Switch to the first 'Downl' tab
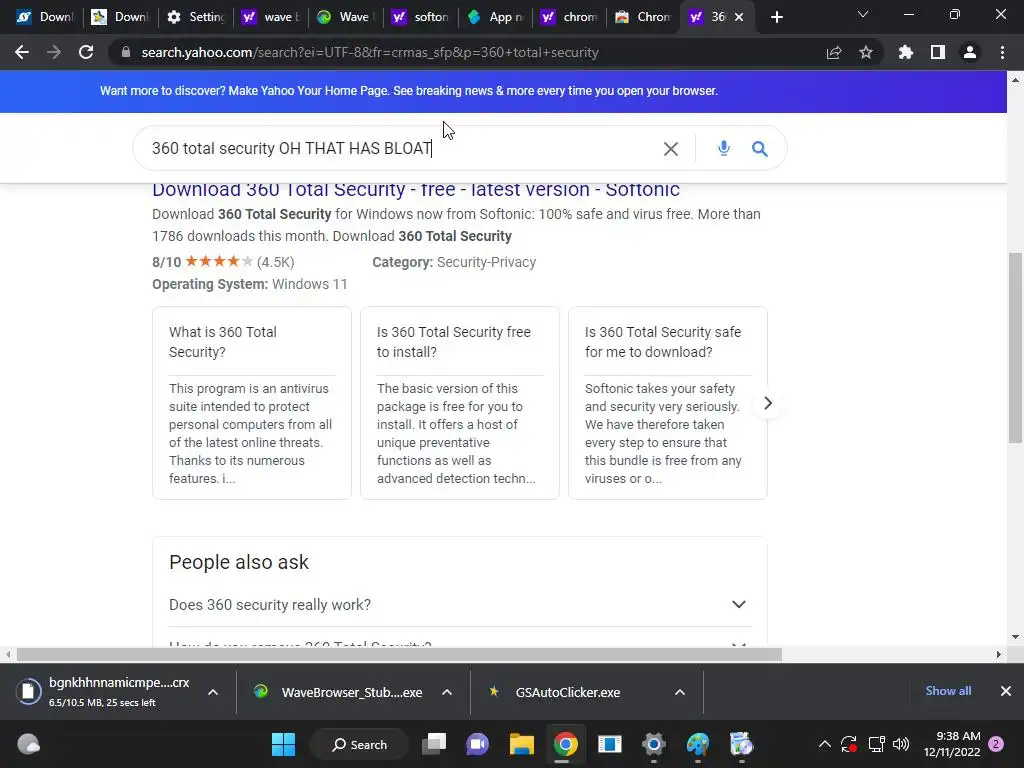1024x768 pixels. click(46, 17)
